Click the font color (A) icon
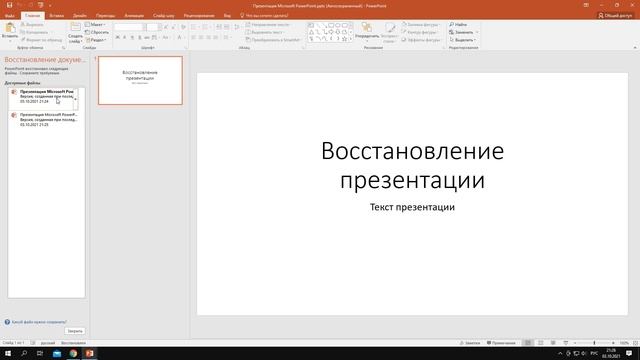 179,38
